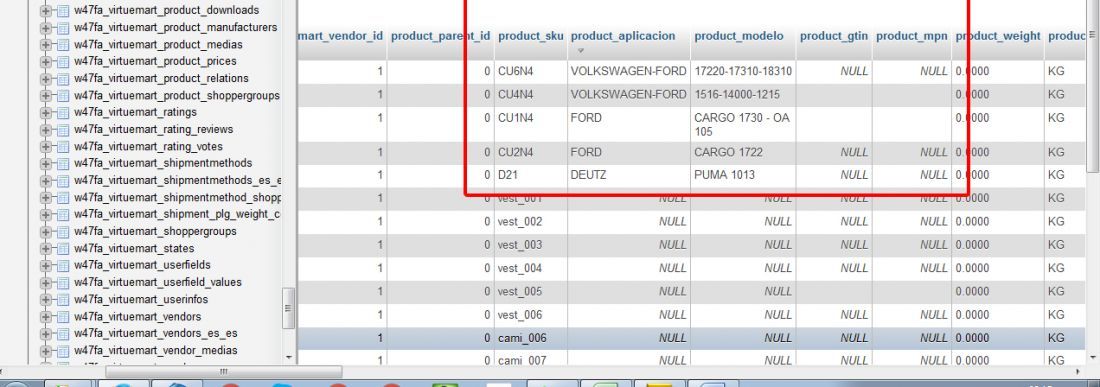
Task: Expand the w47fa_virtuemart_vendors tree node
Action: pos(46,317)
